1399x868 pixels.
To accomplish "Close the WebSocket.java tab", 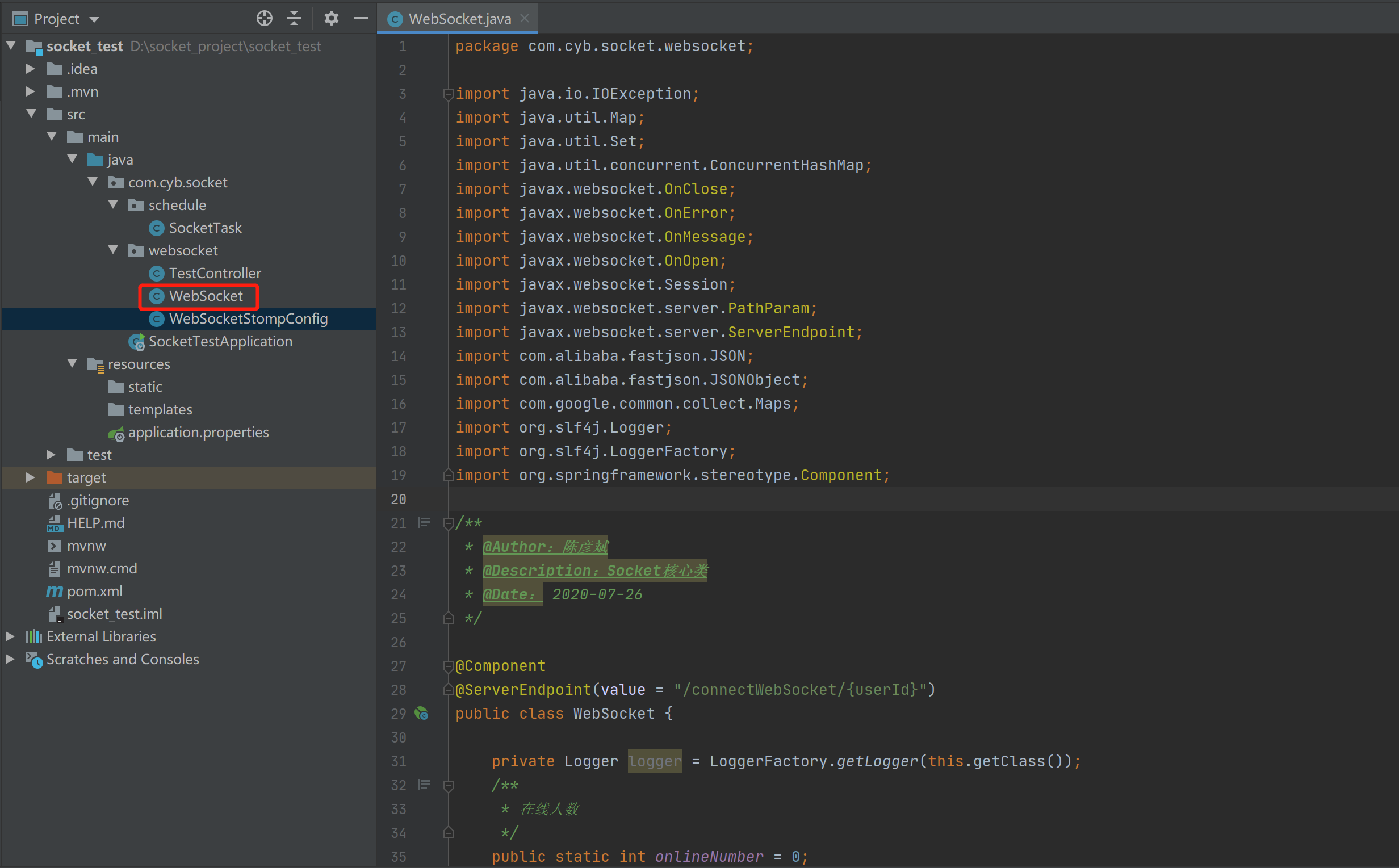I will coord(525,18).
